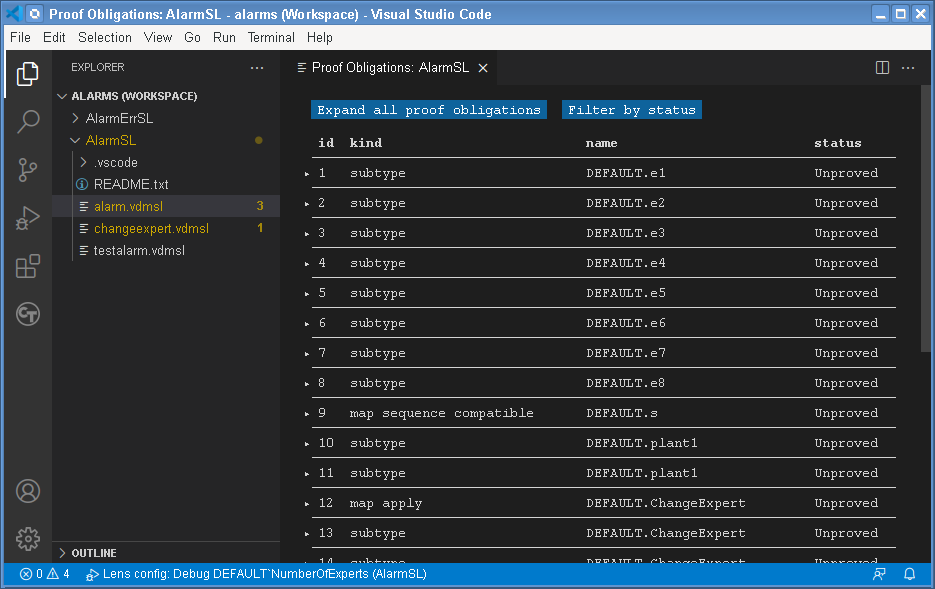Select the Proof Obligations: AlarmSL tab

pyautogui.click(x=380, y=68)
